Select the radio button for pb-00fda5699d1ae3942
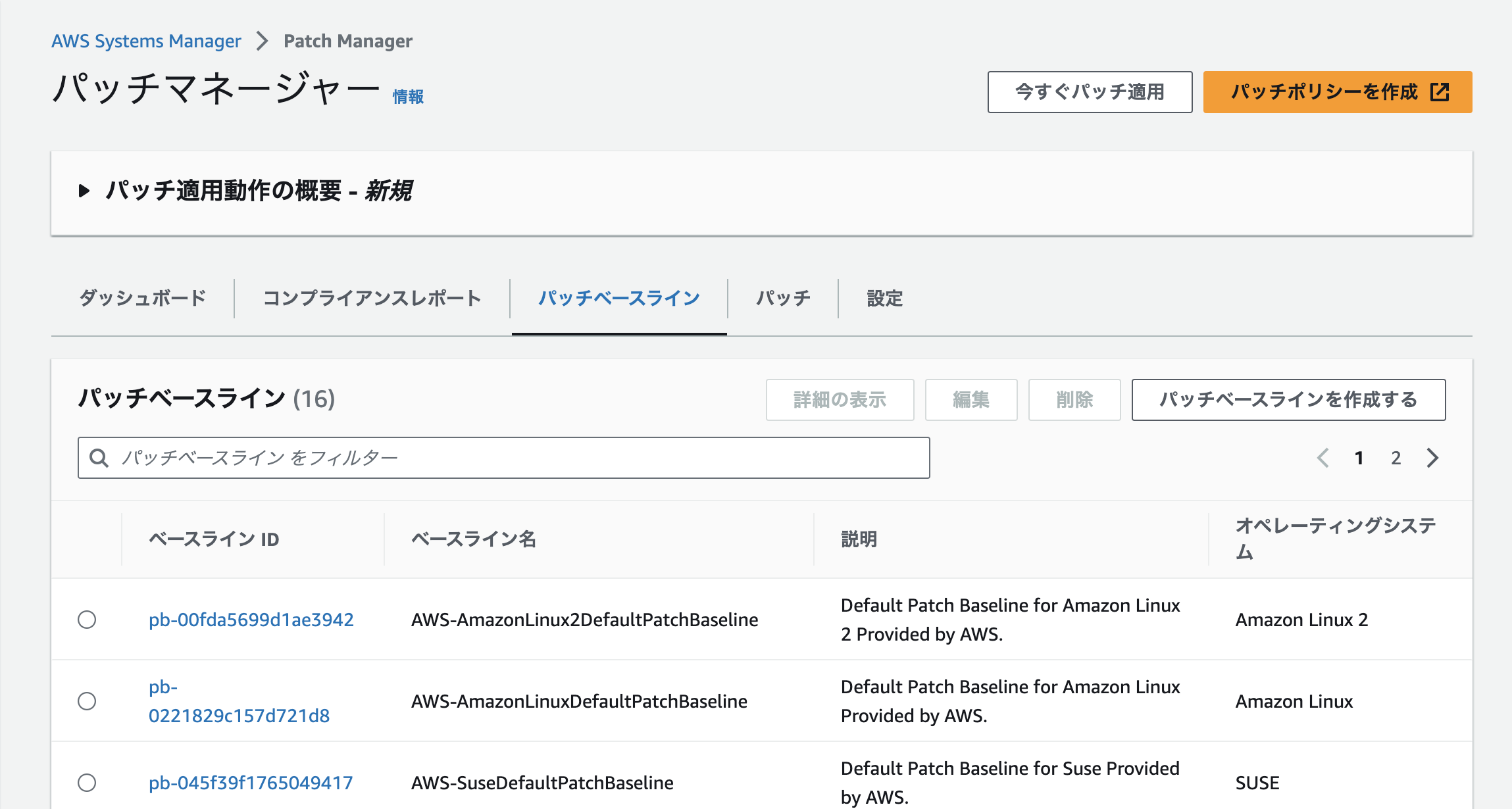This screenshot has height=809, width=1512. click(x=88, y=619)
